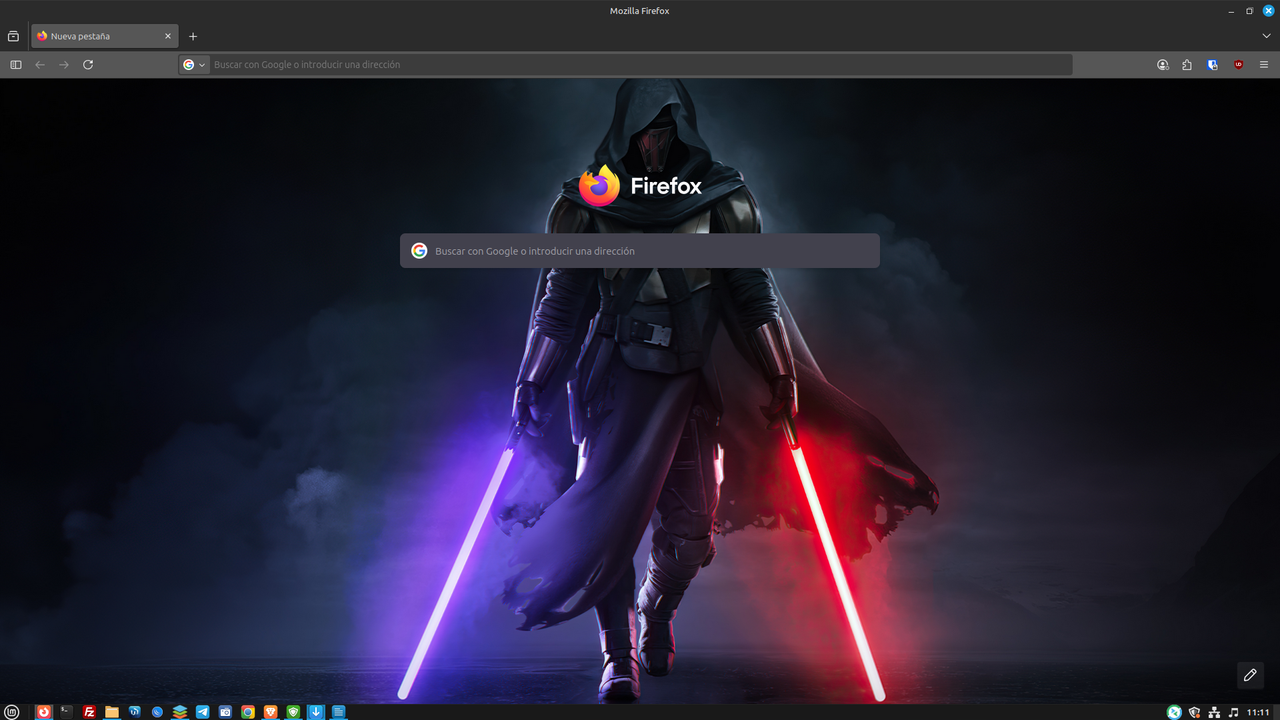Open a new tab with the plus button
The width and height of the screenshot is (1280, 720).
(x=193, y=36)
